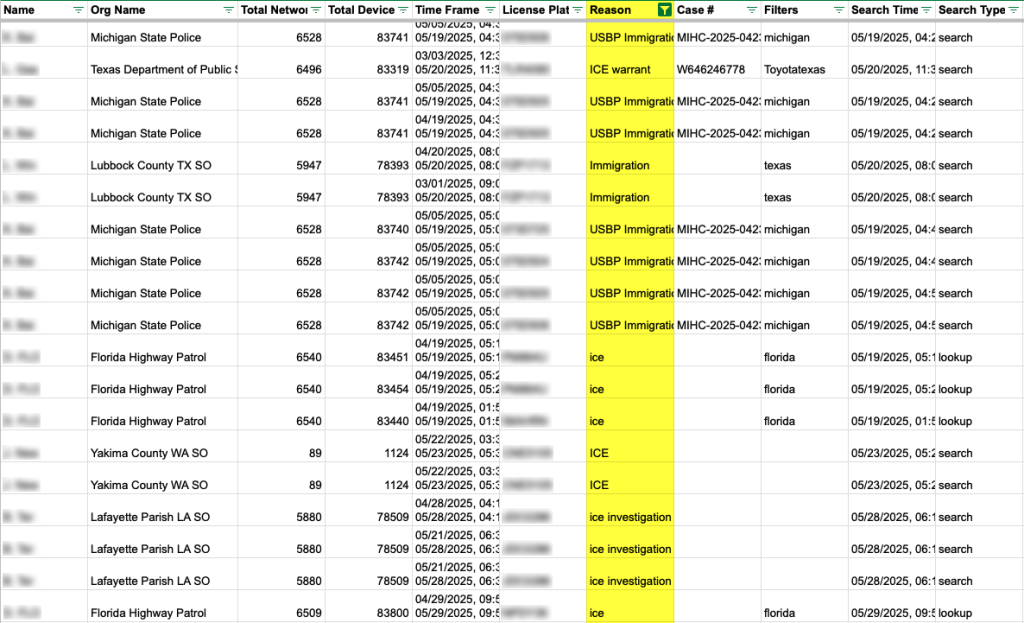Click case number W646246778
The image size is (1024, 623).
coord(717,63)
